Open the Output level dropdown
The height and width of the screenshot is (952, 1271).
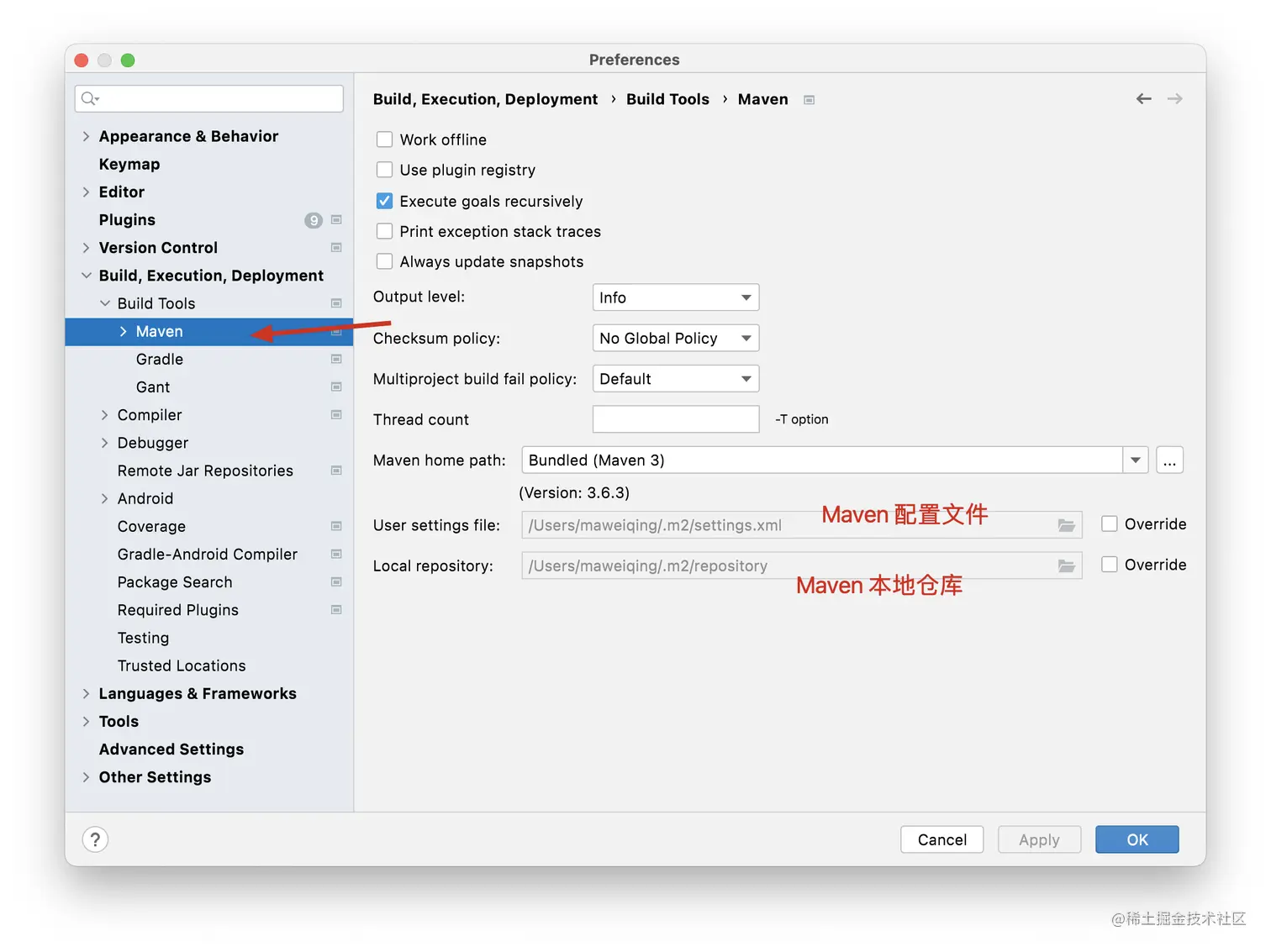(676, 297)
